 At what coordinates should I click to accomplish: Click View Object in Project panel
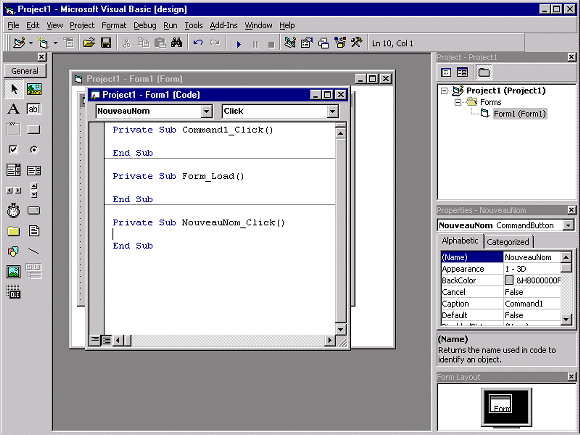[462, 72]
